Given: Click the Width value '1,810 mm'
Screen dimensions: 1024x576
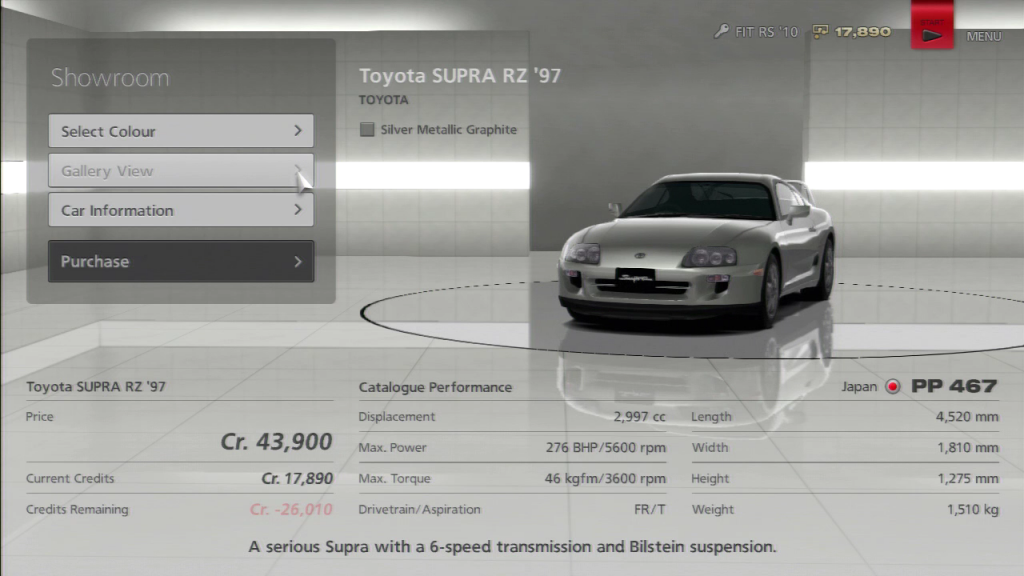Looking at the screenshot, I should click(x=968, y=447).
